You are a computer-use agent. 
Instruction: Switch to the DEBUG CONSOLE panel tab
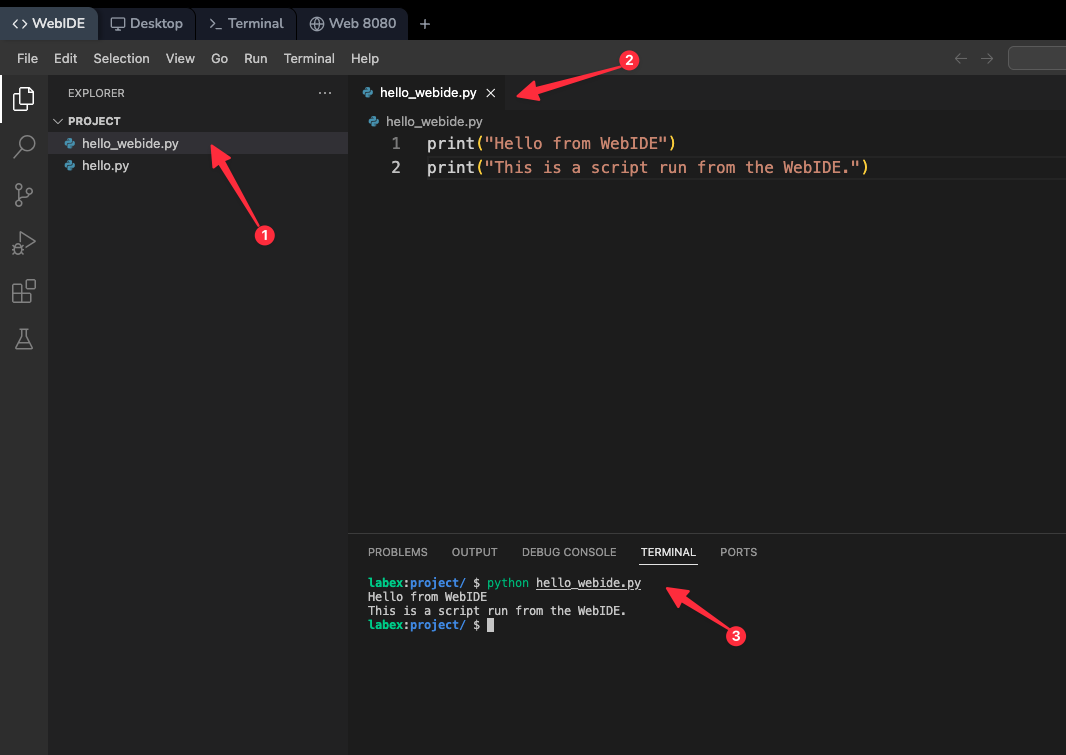click(x=568, y=552)
